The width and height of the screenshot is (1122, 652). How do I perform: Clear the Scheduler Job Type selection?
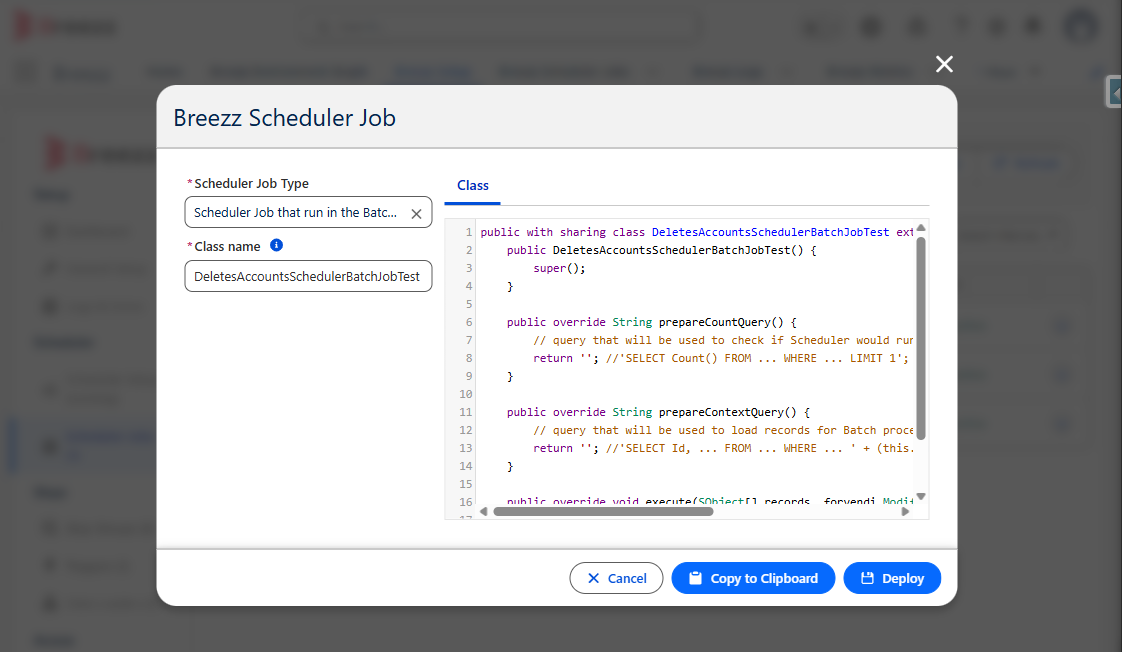tap(416, 213)
